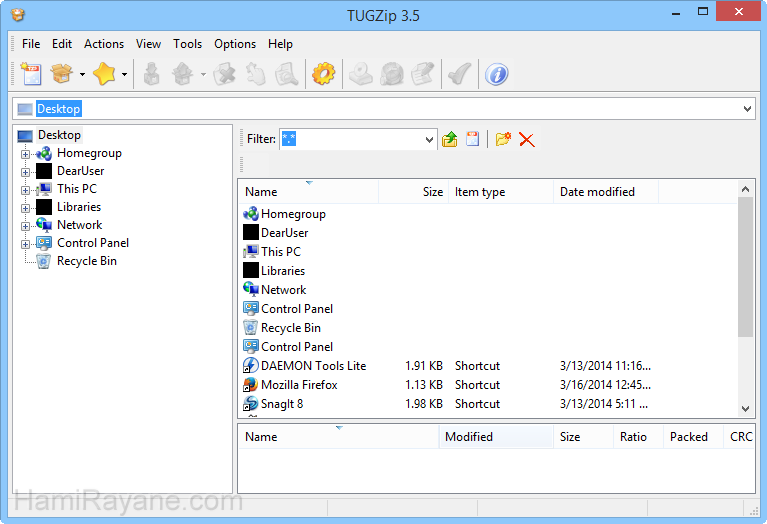Open the Options menu
The width and height of the screenshot is (767, 524).
point(235,44)
